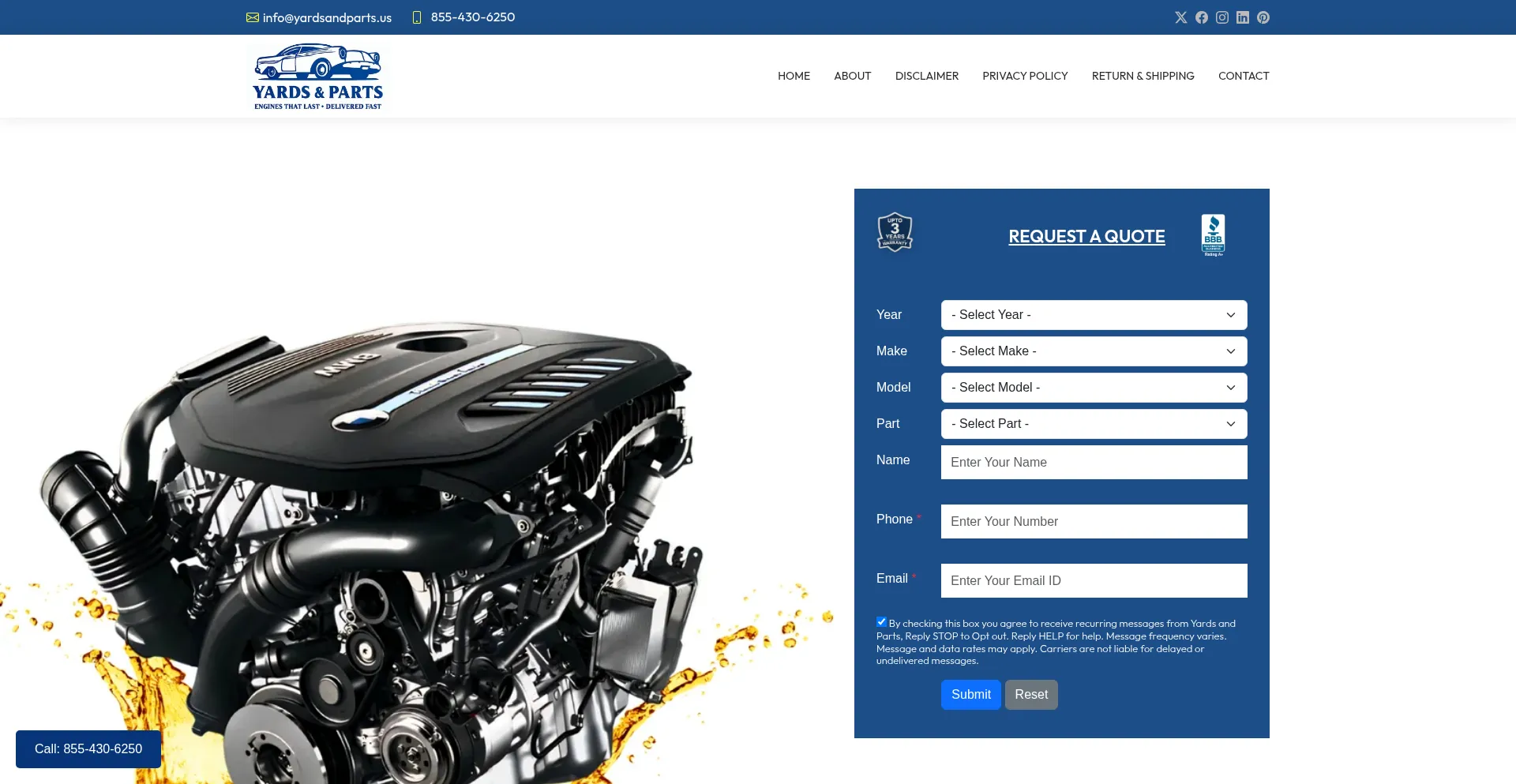Click the Pinterest icon in header
The height and width of the screenshot is (784, 1516).
(x=1263, y=17)
